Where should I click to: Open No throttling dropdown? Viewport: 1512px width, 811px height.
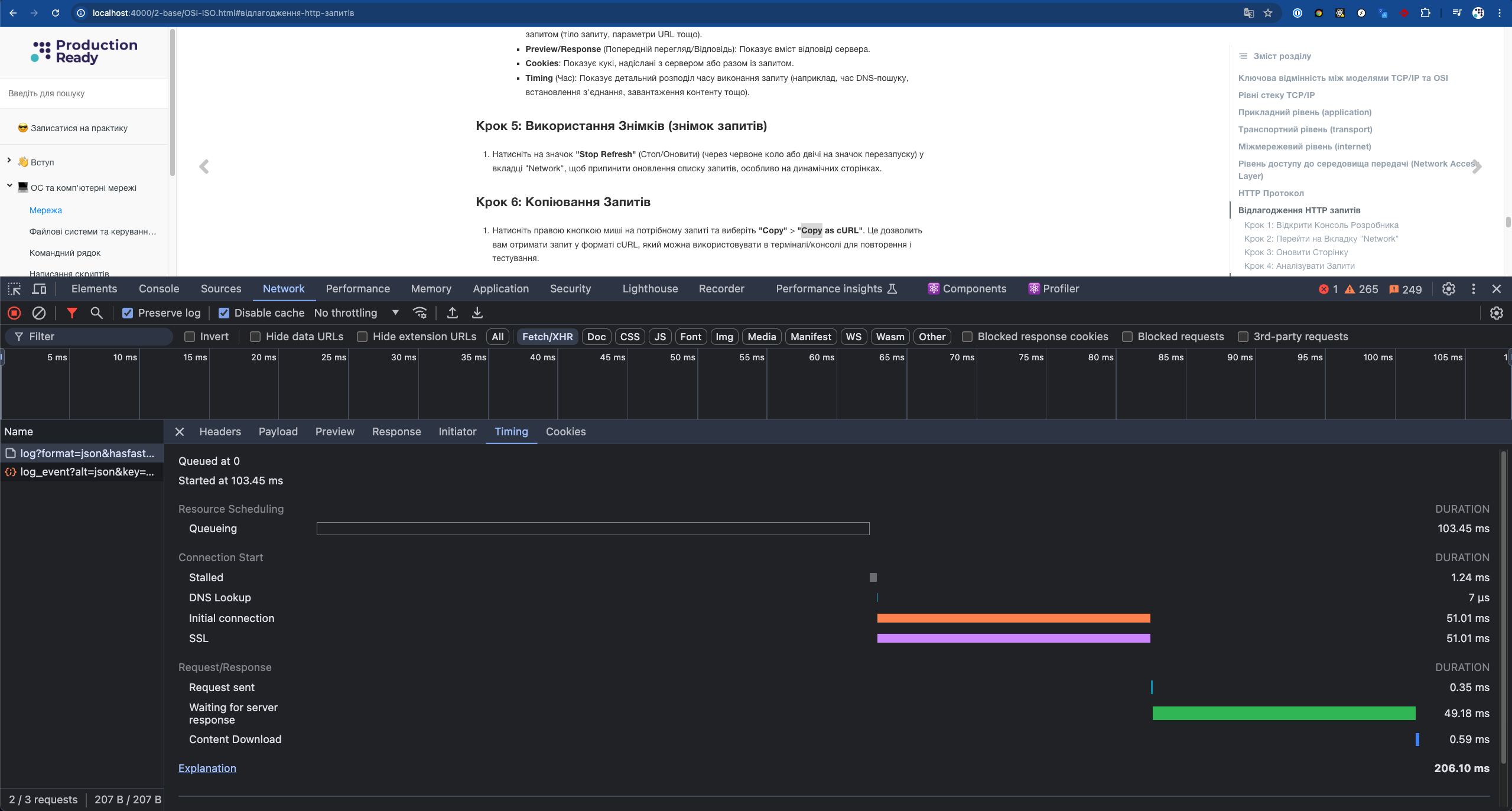356,313
